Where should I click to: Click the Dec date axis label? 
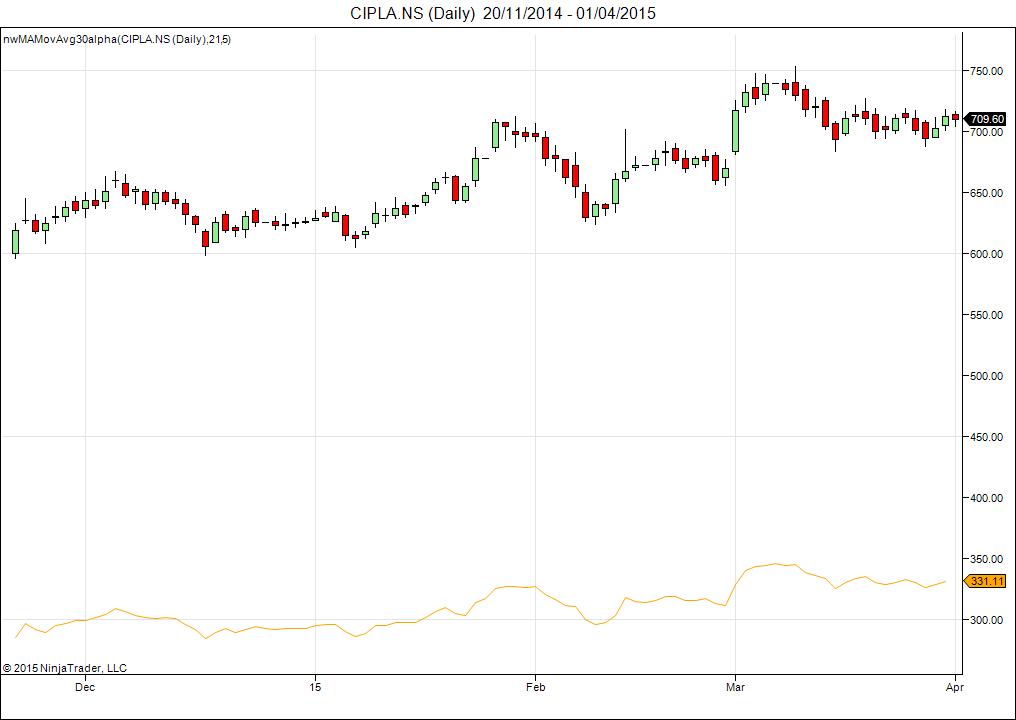[x=85, y=687]
